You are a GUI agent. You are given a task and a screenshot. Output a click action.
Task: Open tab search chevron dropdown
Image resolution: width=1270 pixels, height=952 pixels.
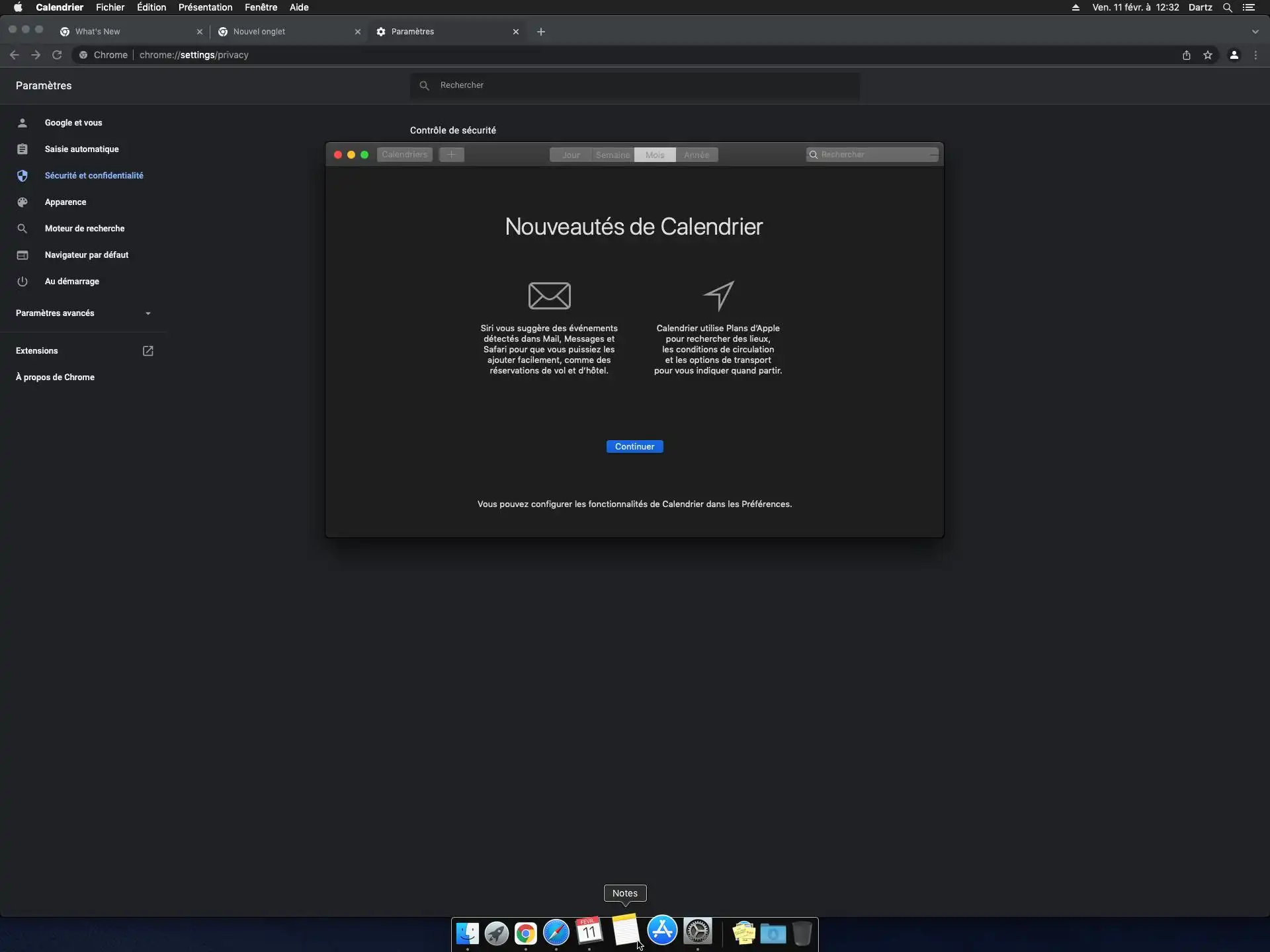pyautogui.click(x=1255, y=32)
